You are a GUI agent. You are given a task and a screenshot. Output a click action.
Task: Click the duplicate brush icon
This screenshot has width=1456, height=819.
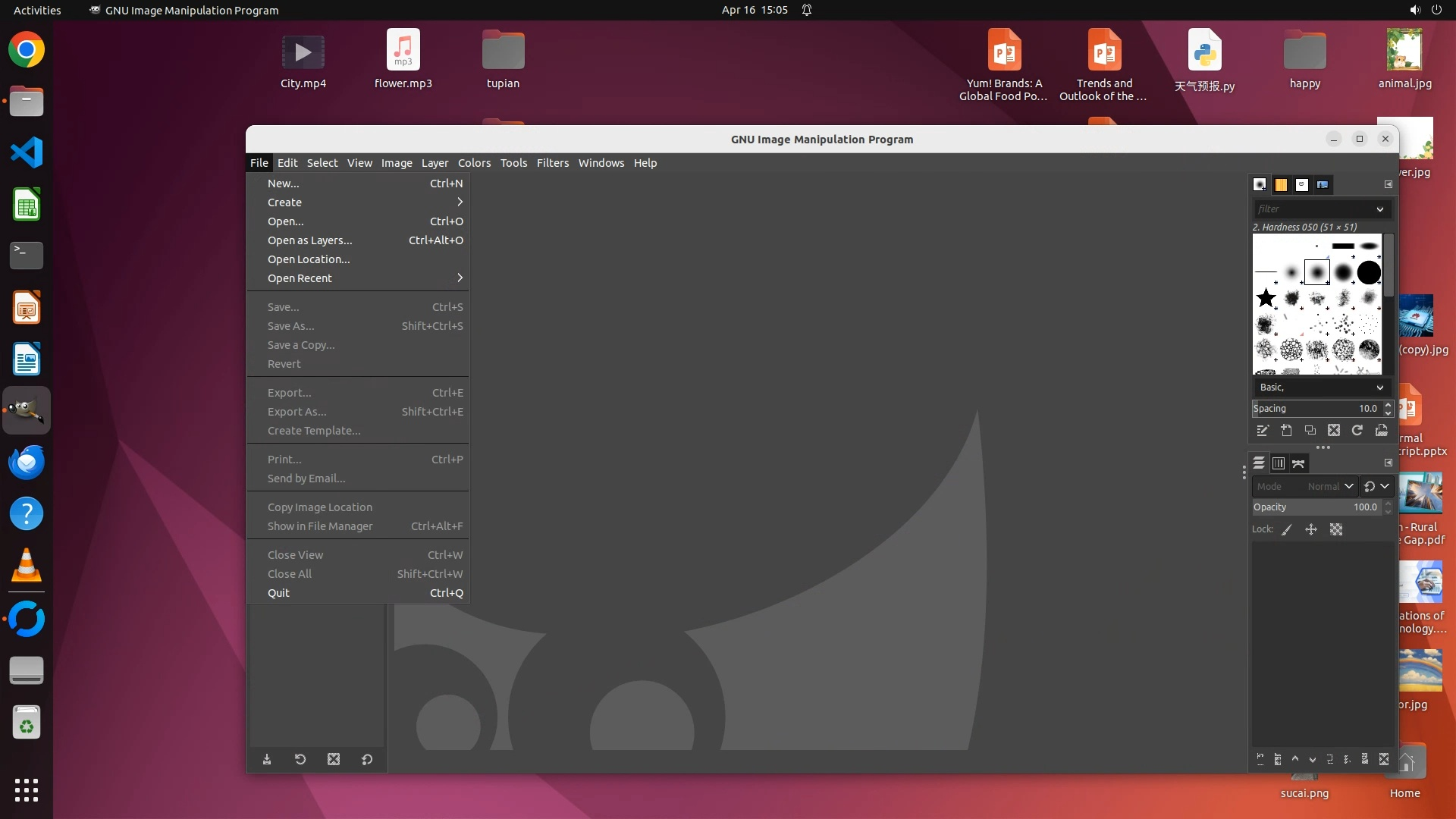1310,431
